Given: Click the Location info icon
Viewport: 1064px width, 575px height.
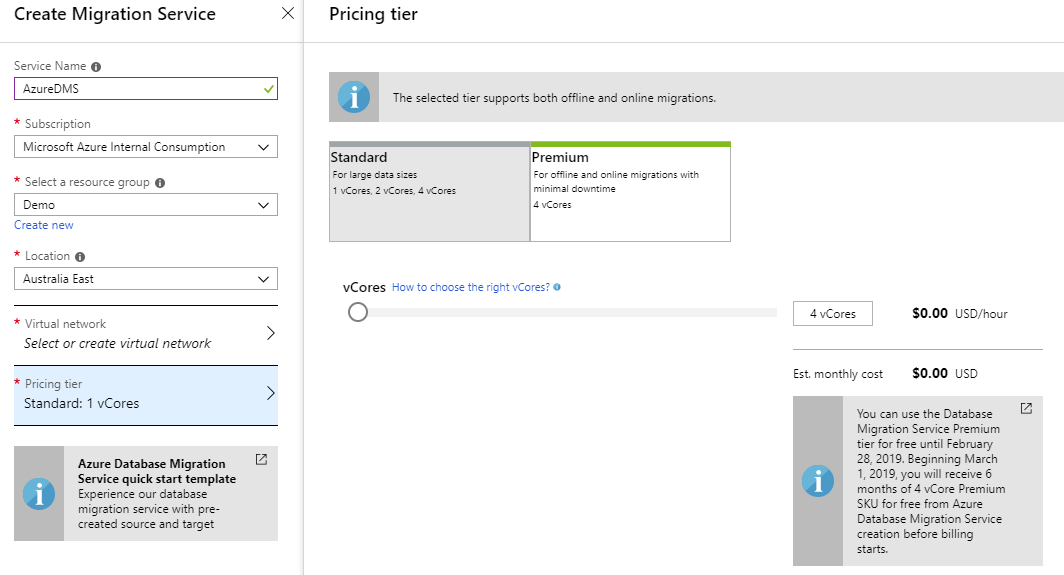Looking at the screenshot, I should [x=80, y=257].
